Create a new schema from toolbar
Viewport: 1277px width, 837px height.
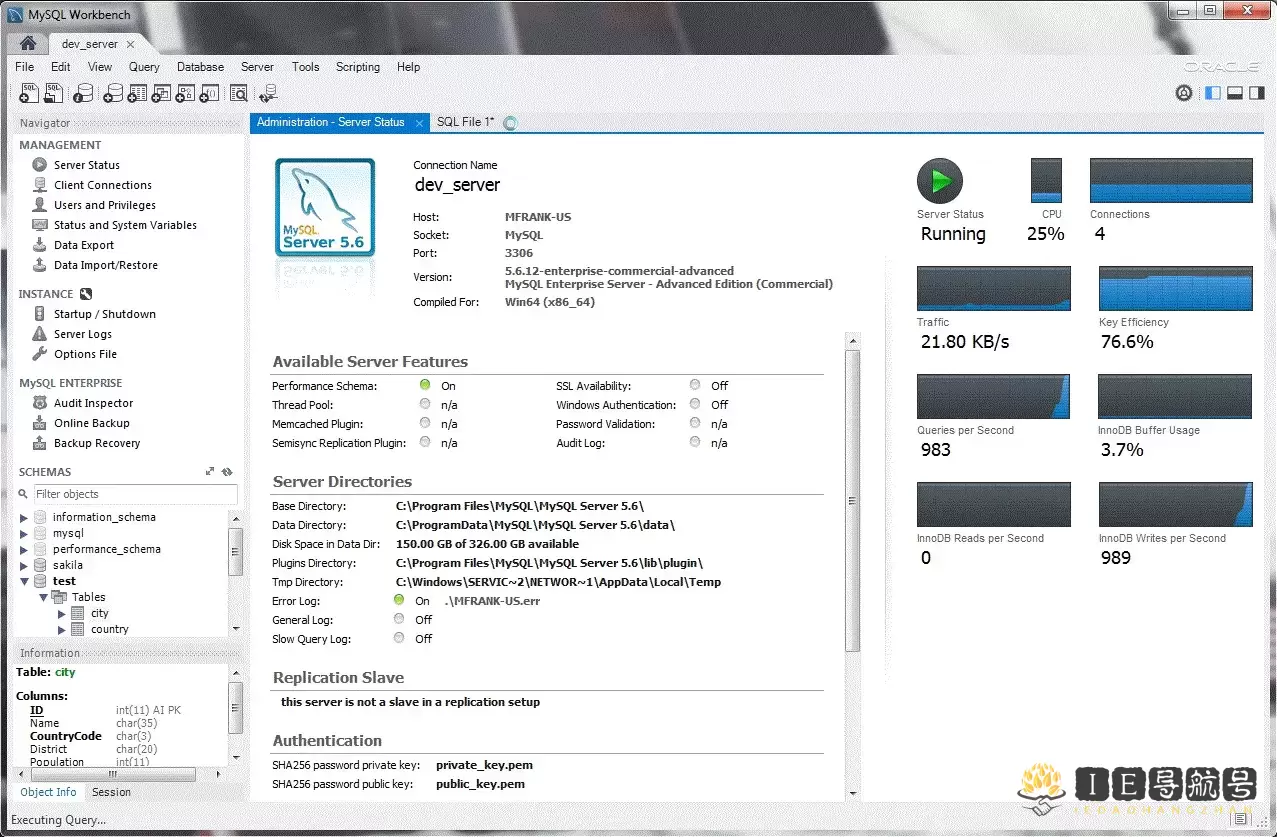coord(113,93)
